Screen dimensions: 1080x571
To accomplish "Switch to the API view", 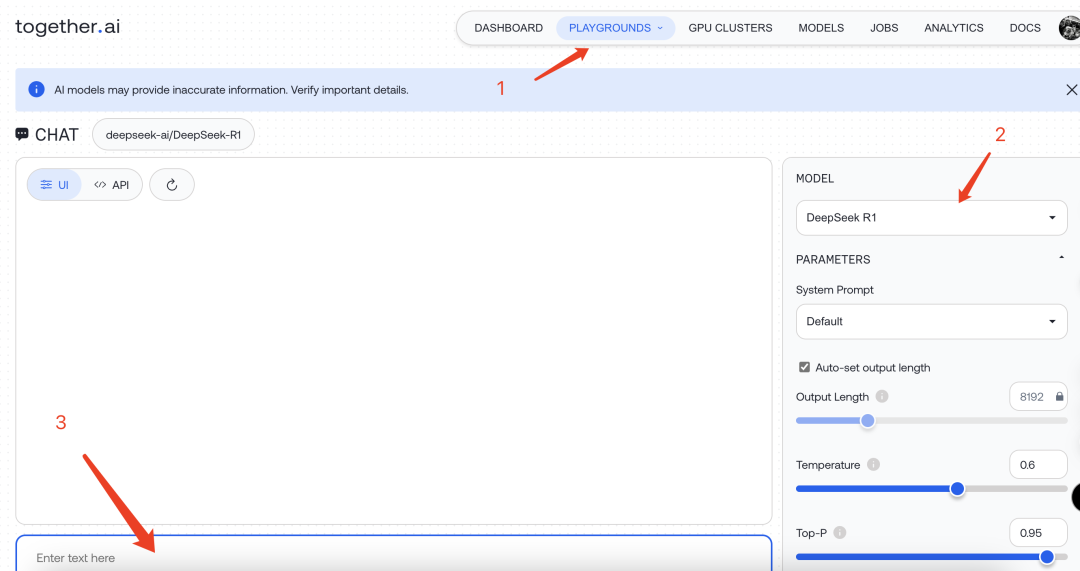I will coord(112,185).
